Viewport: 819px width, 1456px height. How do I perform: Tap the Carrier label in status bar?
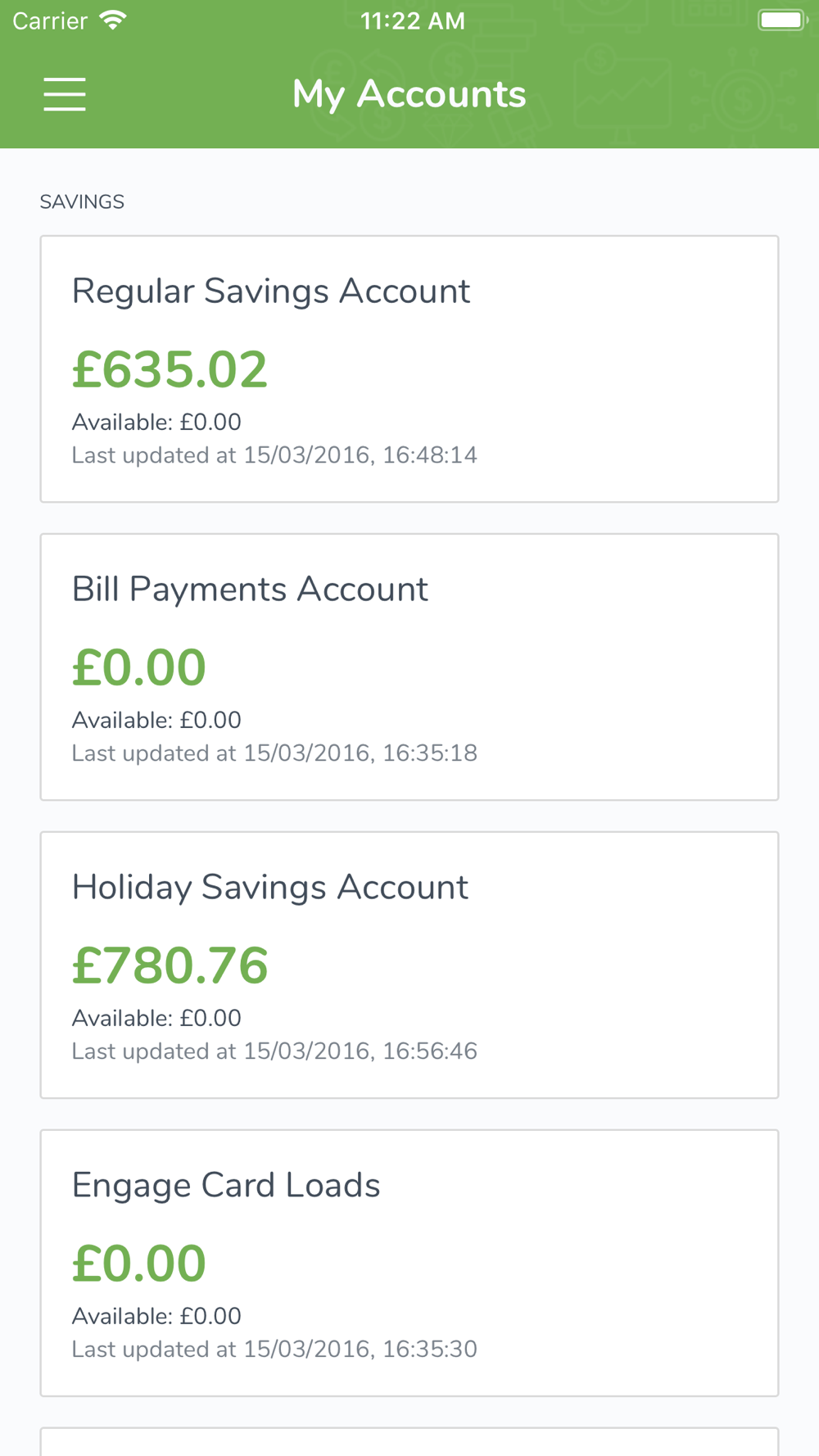coord(50,21)
